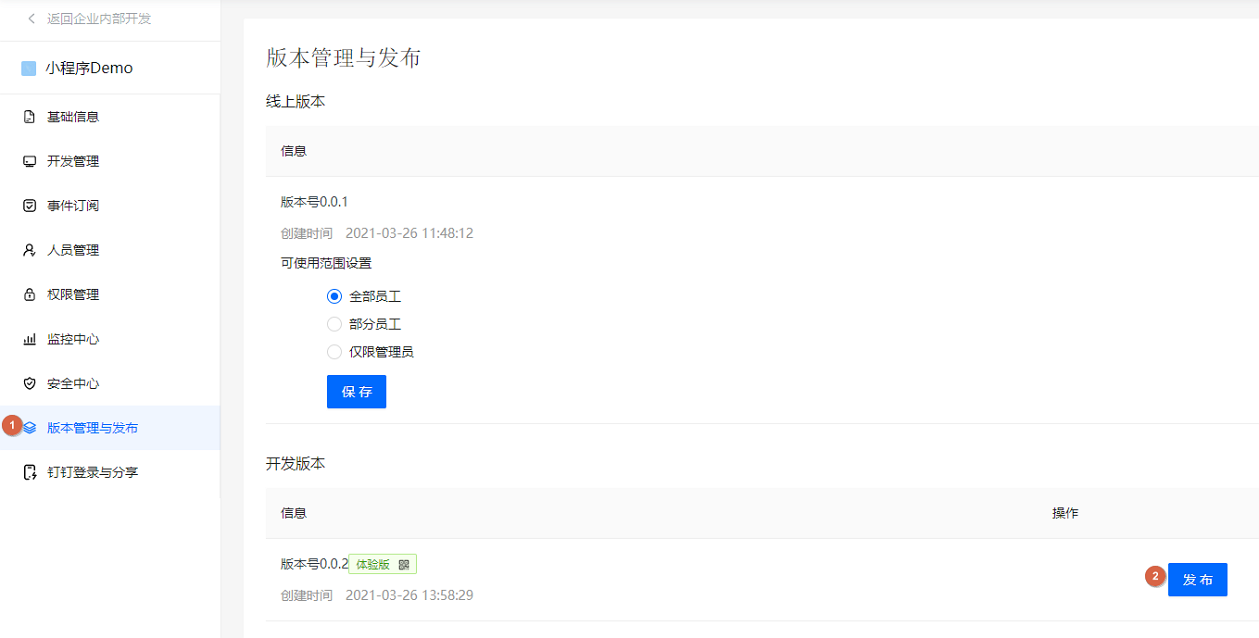This screenshot has height=638, width=1259.
Task: Choose the 部分员工 radio option
Action: pos(334,323)
